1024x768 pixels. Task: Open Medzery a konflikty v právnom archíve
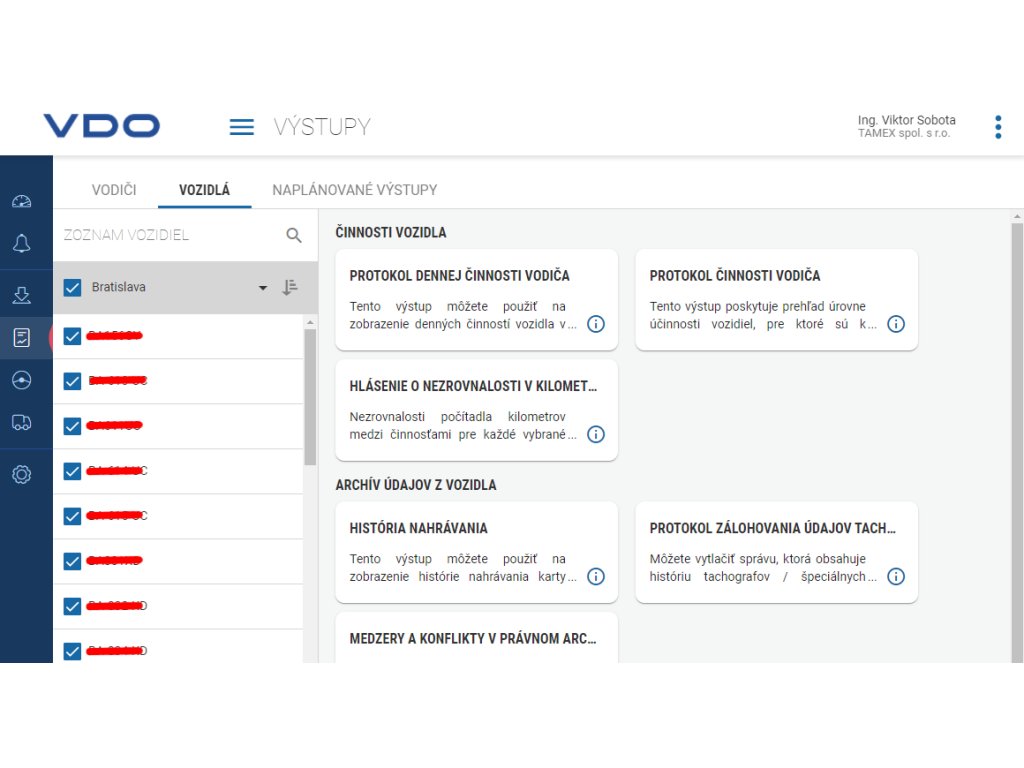click(476, 638)
